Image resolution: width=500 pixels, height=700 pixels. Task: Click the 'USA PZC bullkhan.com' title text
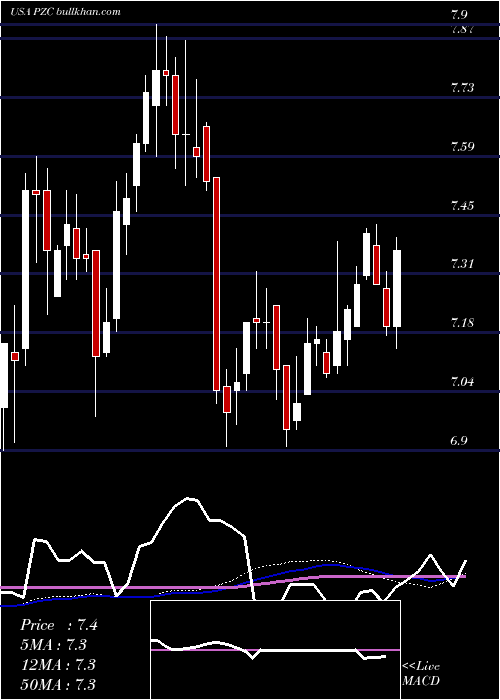66,11
